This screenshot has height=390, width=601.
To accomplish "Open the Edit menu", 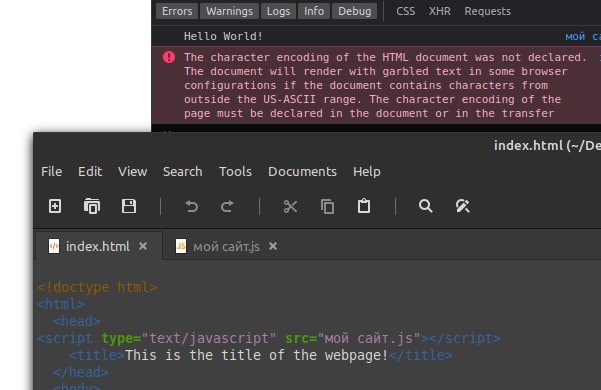I will point(90,172).
